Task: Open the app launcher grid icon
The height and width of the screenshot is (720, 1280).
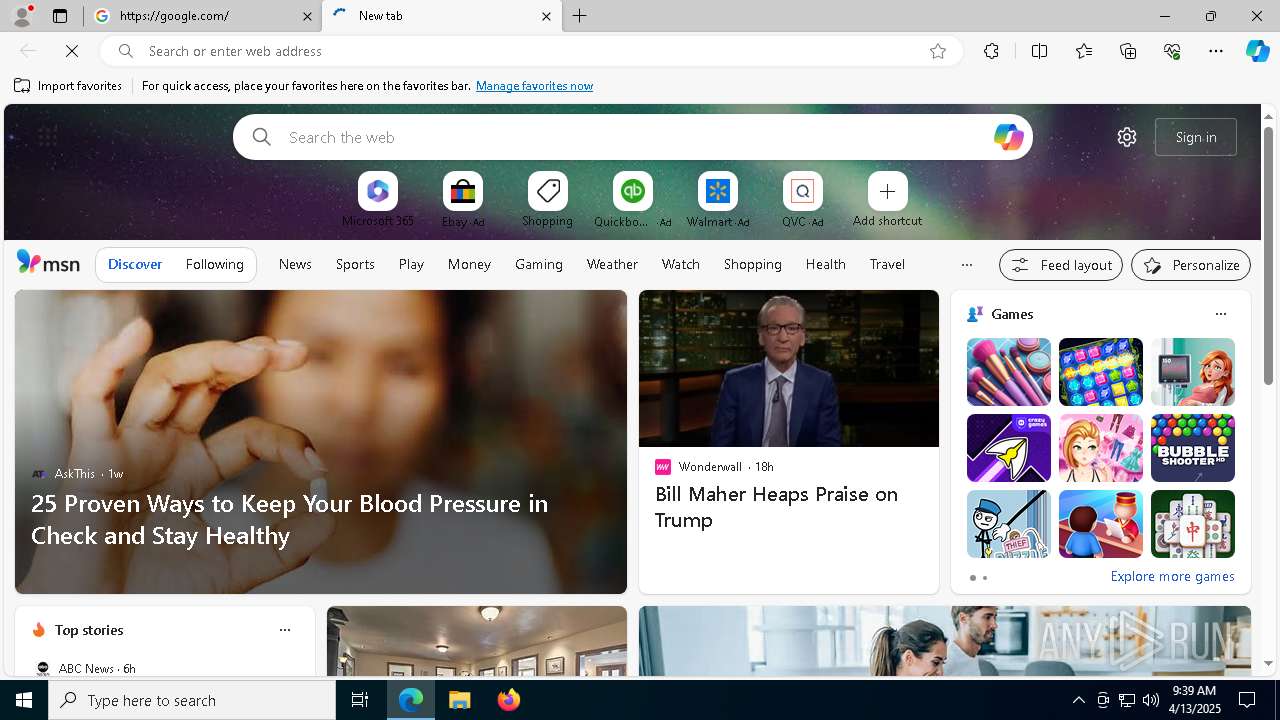Action: (x=47, y=136)
